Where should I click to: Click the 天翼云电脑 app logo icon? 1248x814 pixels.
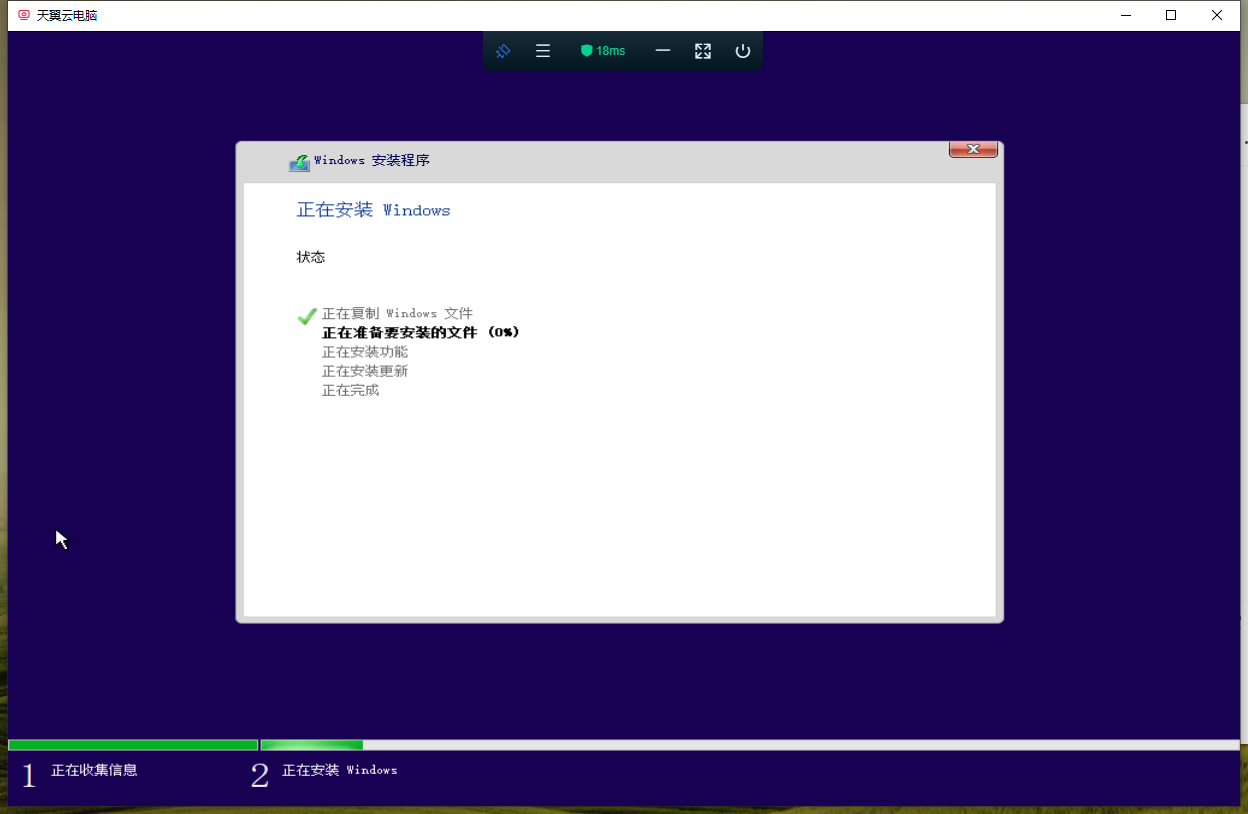click(x=24, y=15)
